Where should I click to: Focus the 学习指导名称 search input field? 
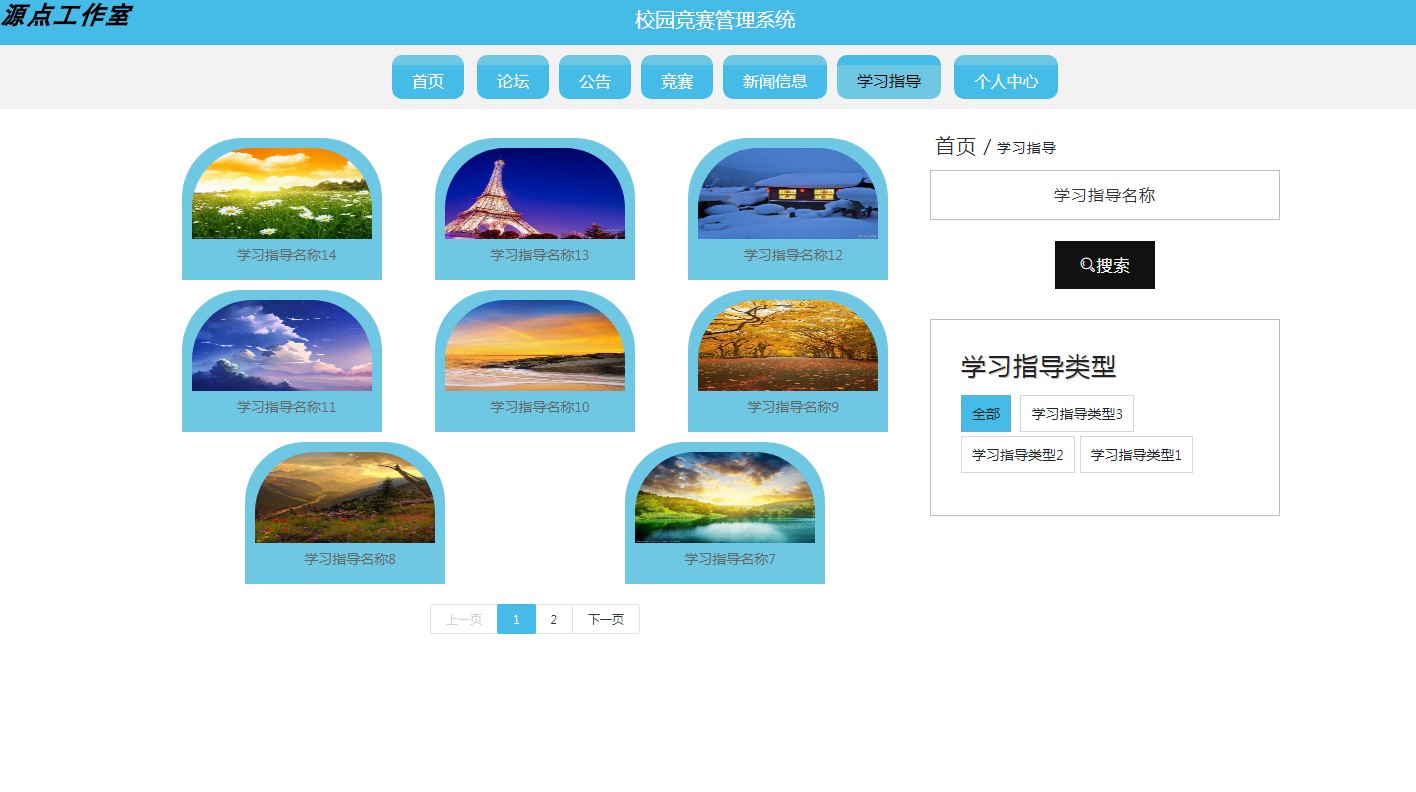pyautogui.click(x=1105, y=195)
